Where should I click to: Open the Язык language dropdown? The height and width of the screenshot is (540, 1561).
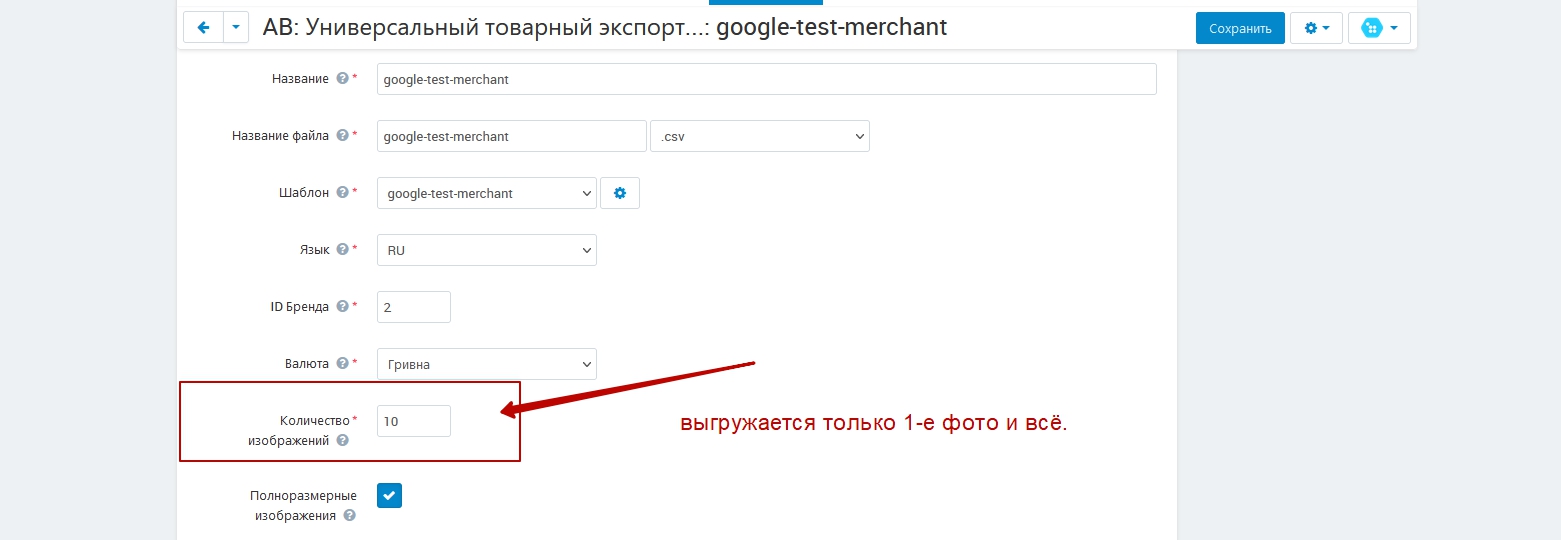[x=486, y=250]
